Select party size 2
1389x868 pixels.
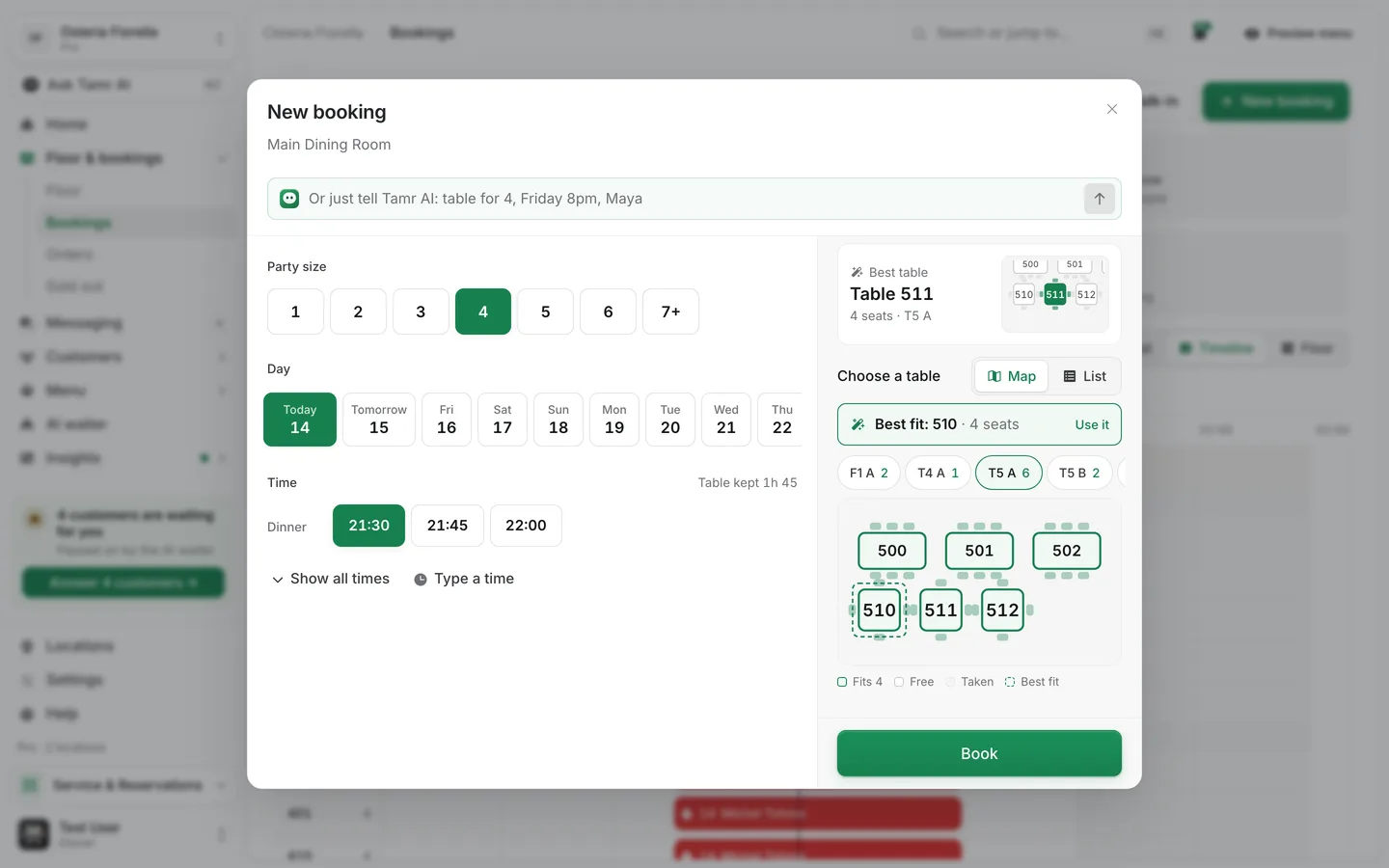358,312
